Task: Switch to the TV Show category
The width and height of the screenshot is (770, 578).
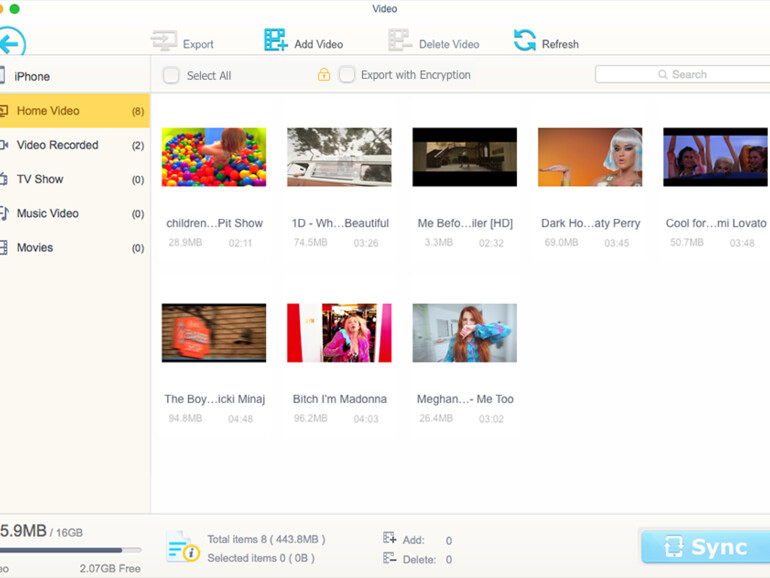Action: tap(75, 179)
